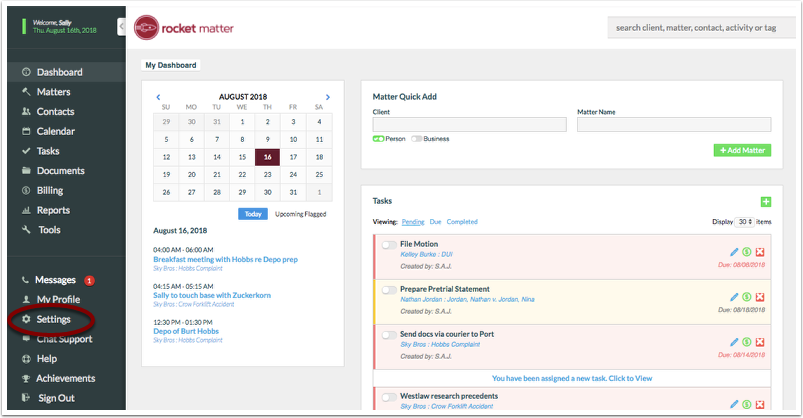803x418 pixels.
Task: Toggle Prepare Pretrial Statement complete
Action: [389, 290]
